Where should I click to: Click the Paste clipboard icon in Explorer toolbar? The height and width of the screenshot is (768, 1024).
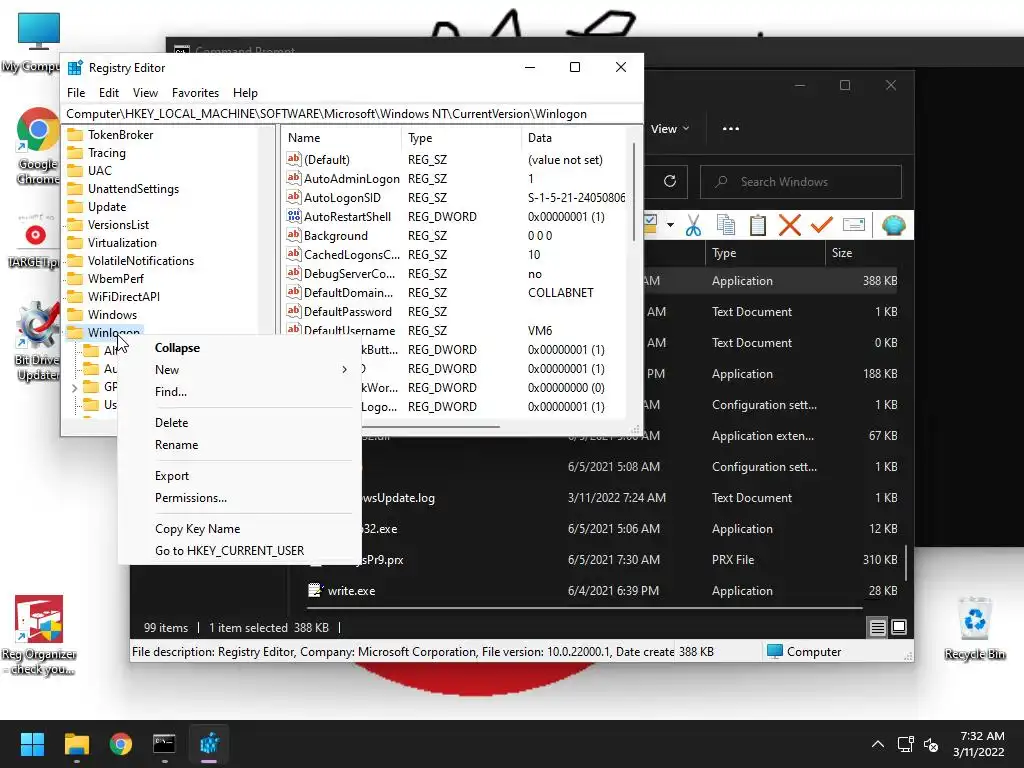758,225
